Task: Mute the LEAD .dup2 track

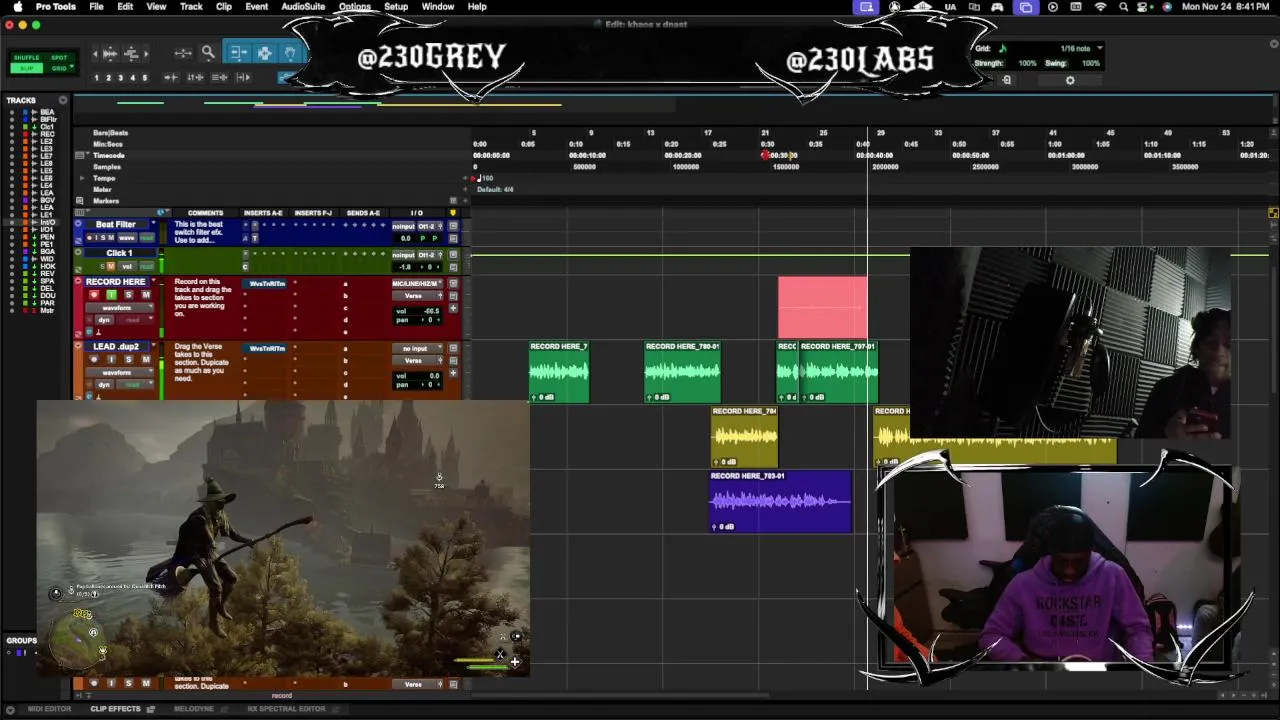Action: pyautogui.click(x=146, y=359)
